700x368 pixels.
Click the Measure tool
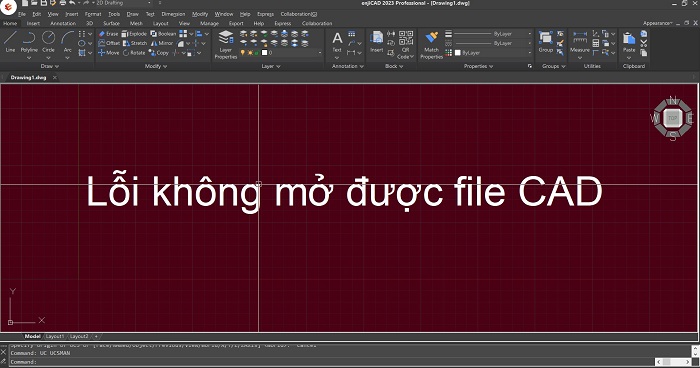click(x=580, y=41)
